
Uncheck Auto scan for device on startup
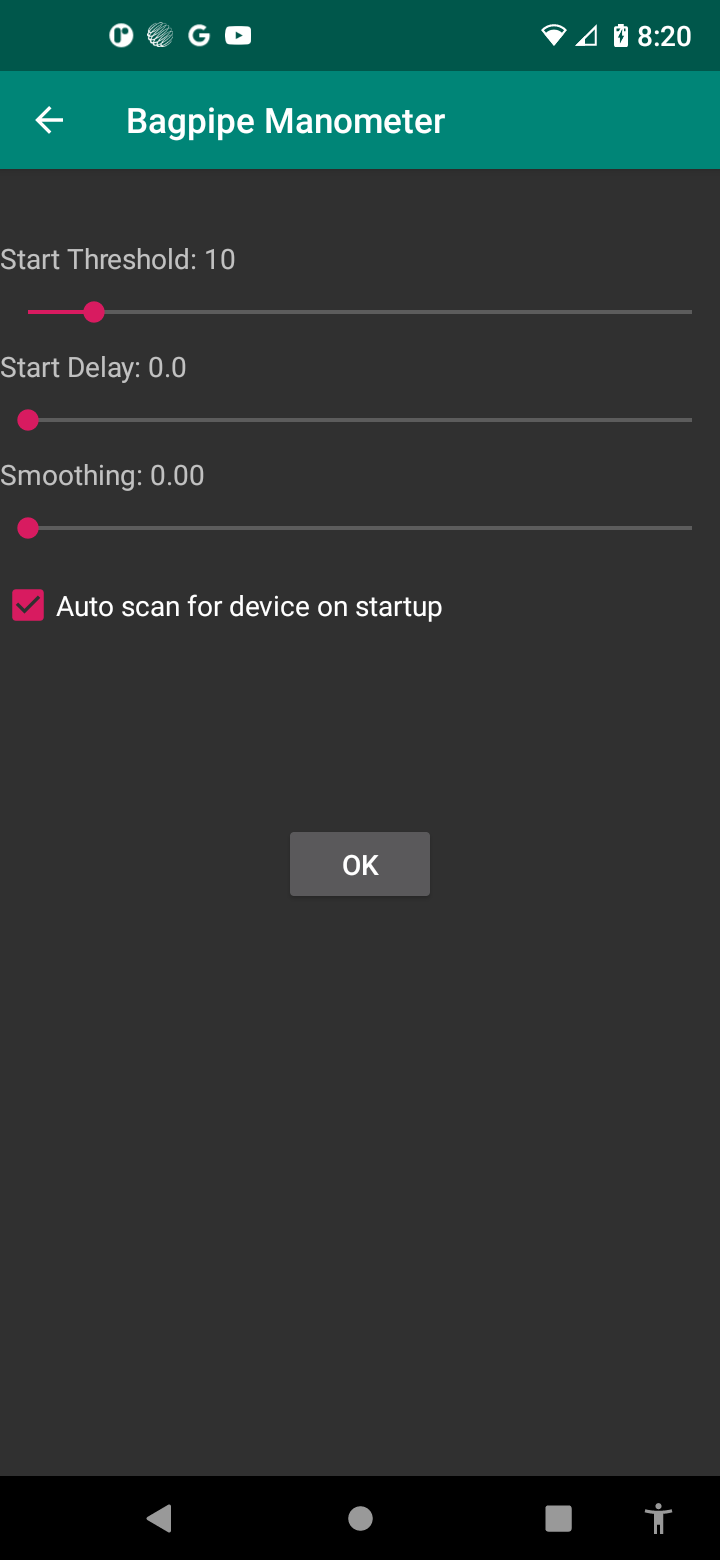coord(28,605)
